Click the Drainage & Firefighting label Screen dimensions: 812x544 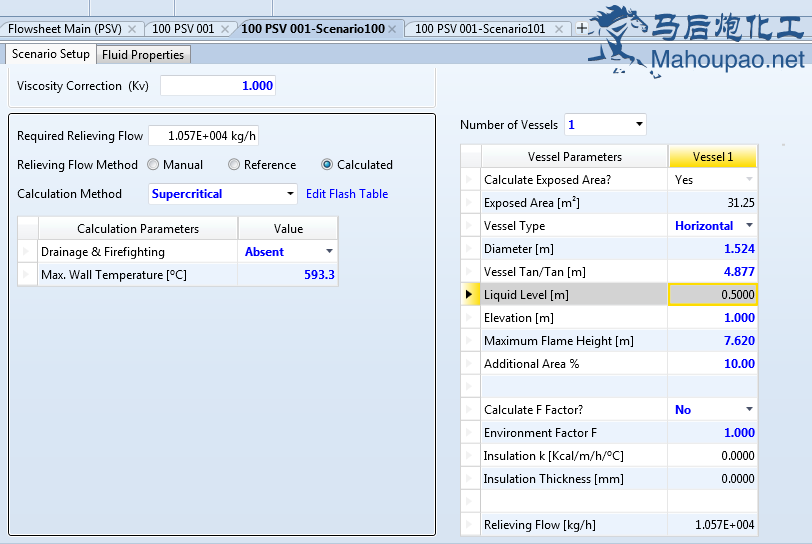tap(103, 252)
